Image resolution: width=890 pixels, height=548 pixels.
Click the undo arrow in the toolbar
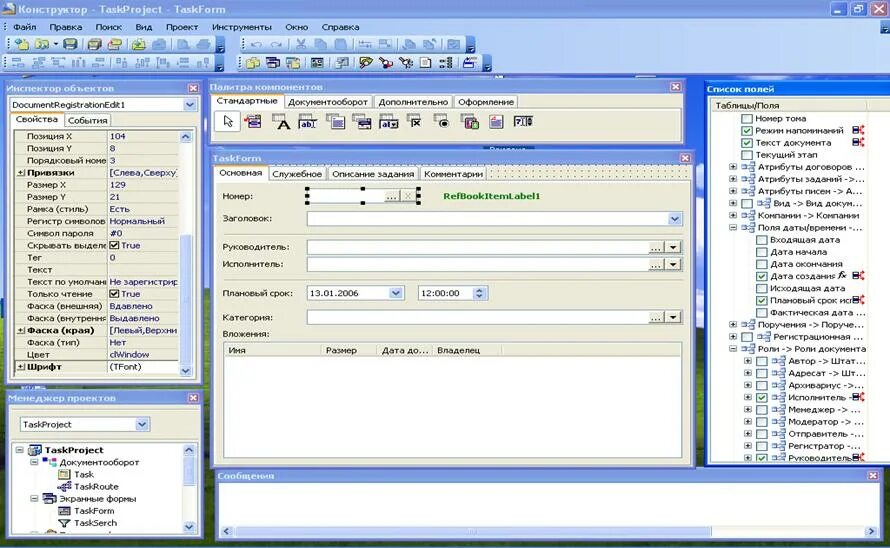(256, 45)
